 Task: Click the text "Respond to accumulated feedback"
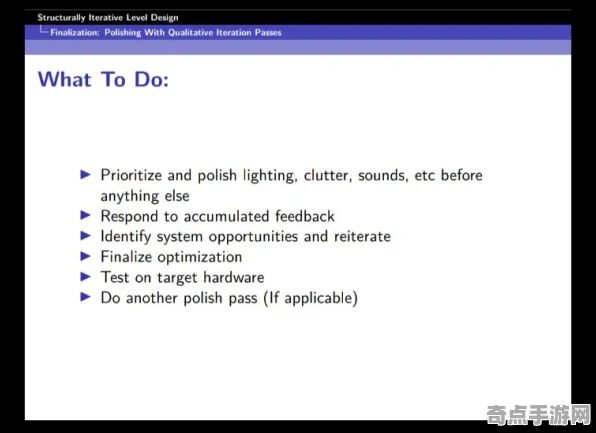pyautogui.click(x=217, y=216)
